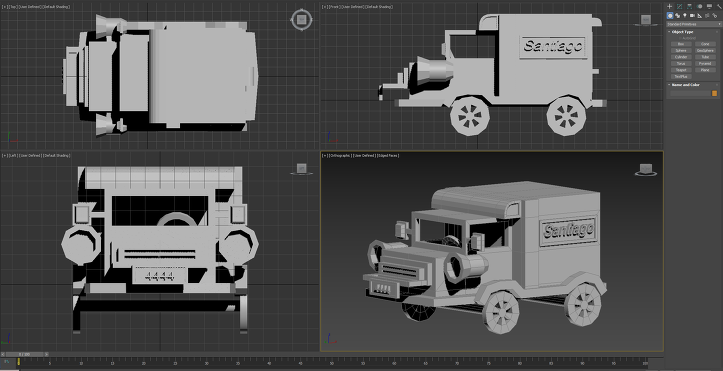Select the Cameras category icon
This screenshot has width=723, height=371.
692,16
